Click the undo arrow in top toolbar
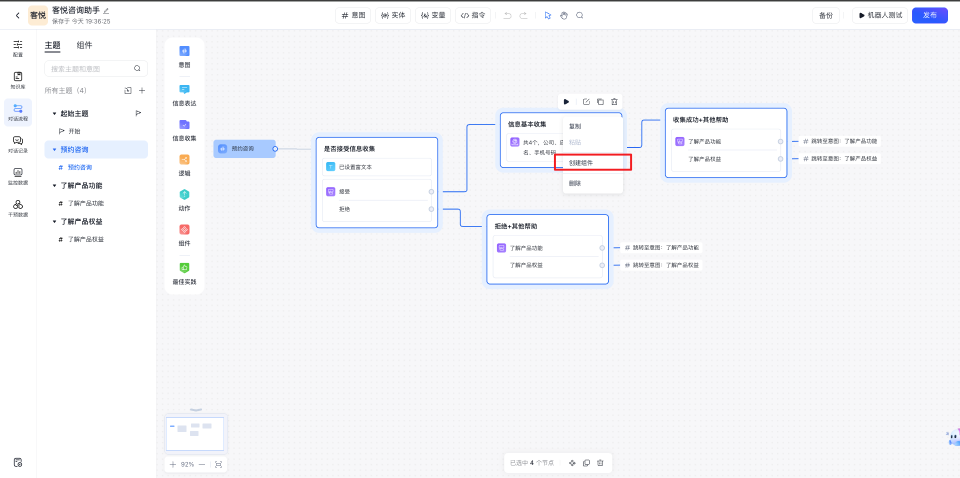The height and width of the screenshot is (478, 960). [507, 15]
